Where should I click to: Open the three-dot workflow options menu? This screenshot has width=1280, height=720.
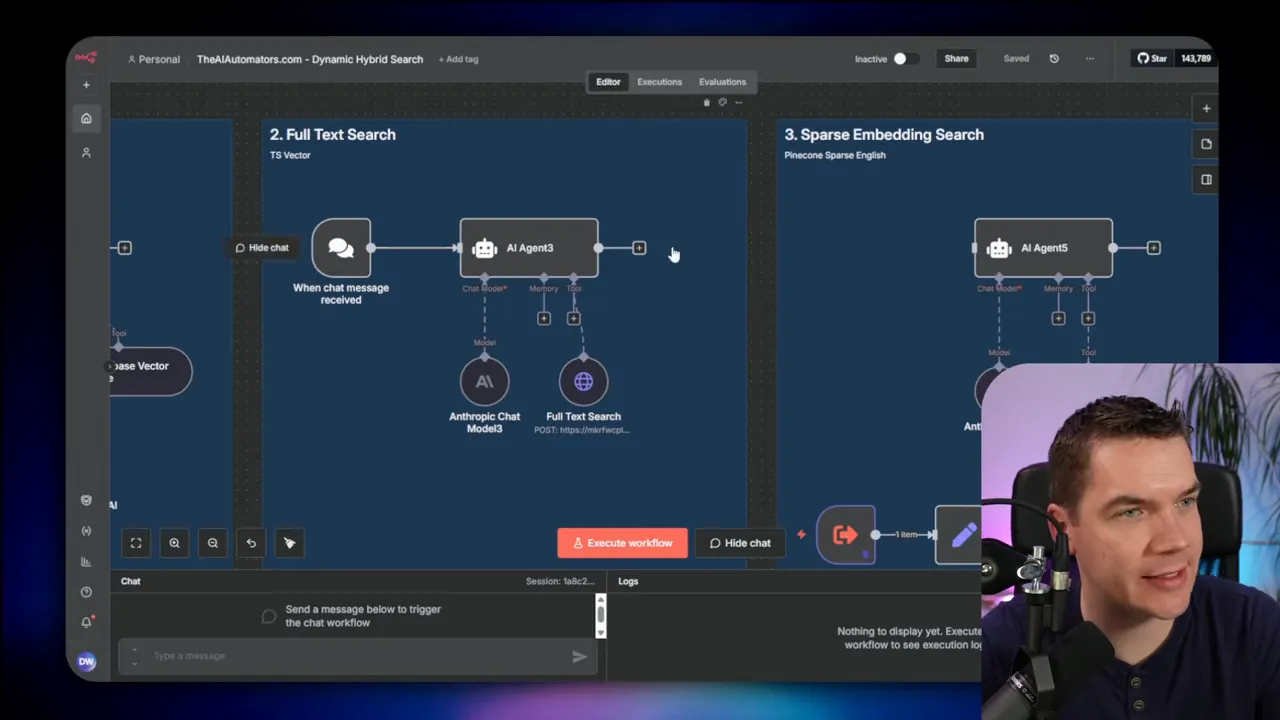1089,59
